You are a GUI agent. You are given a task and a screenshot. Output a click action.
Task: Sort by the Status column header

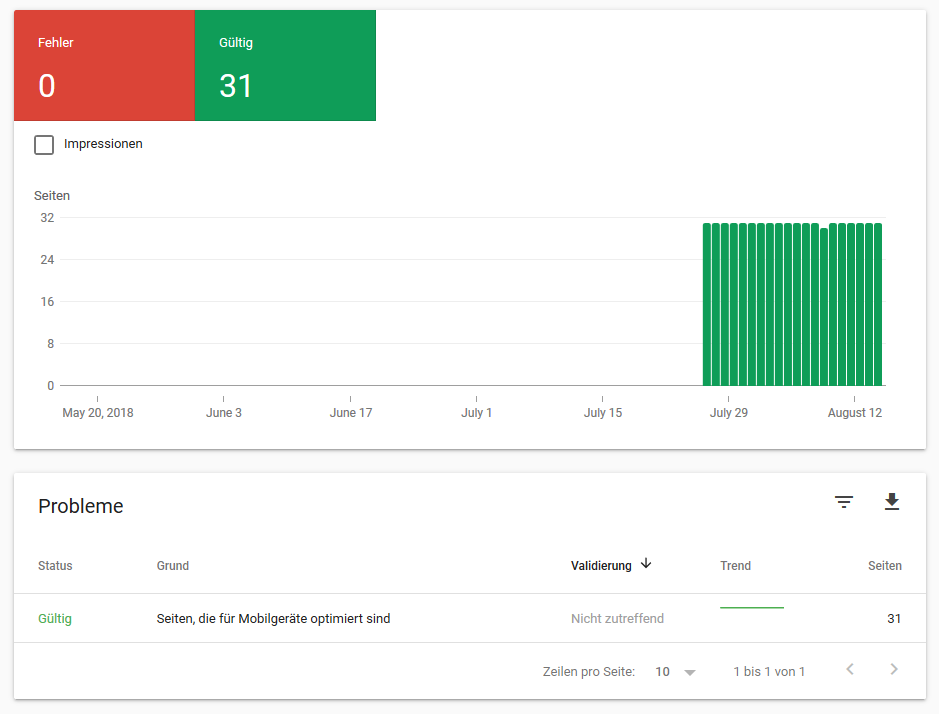[x=54, y=565]
